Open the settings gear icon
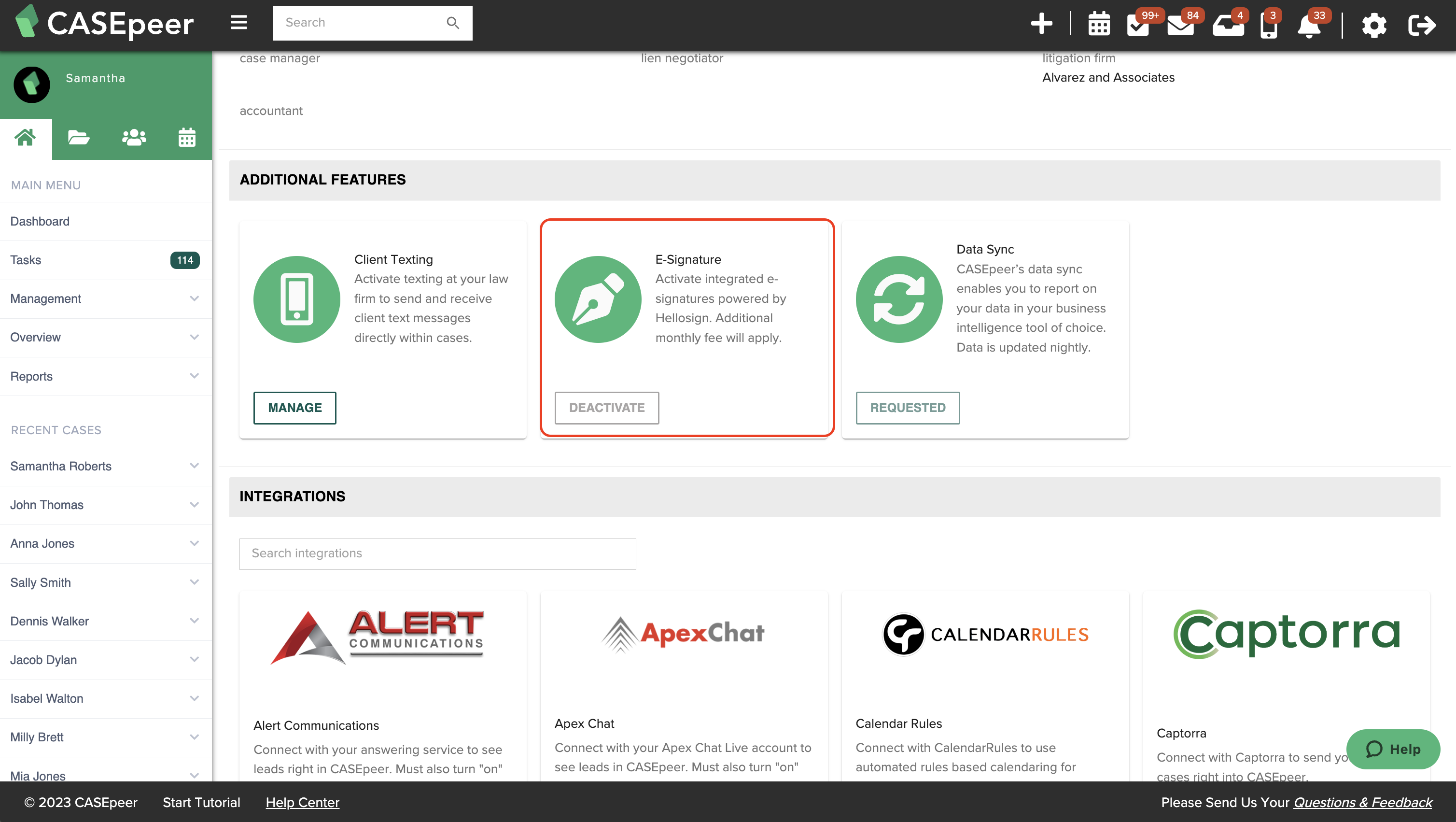The width and height of the screenshot is (1456, 822). click(x=1374, y=26)
